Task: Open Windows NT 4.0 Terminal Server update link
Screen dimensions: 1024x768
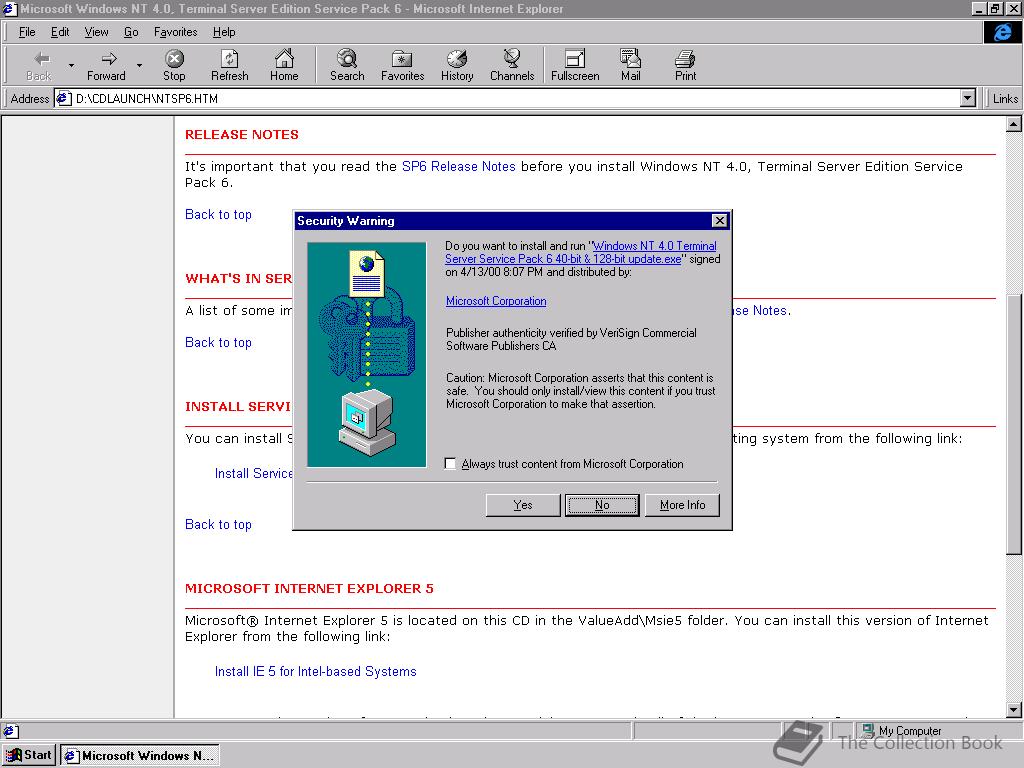Action: tap(581, 253)
